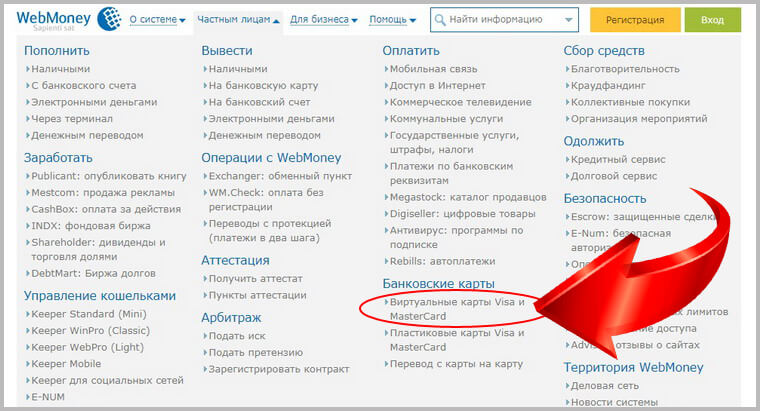Open the 'Вывести' section heading
760x411 pixels.
tap(227, 50)
